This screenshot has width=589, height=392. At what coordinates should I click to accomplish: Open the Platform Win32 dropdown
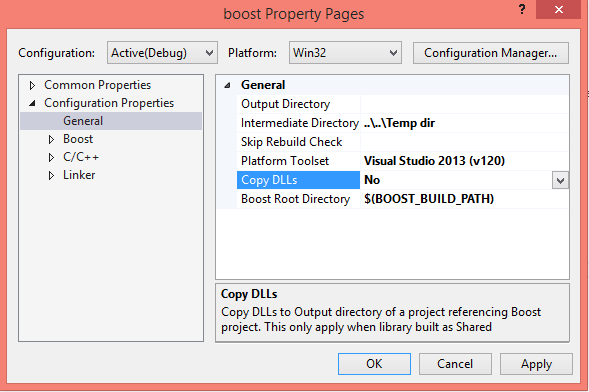345,53
